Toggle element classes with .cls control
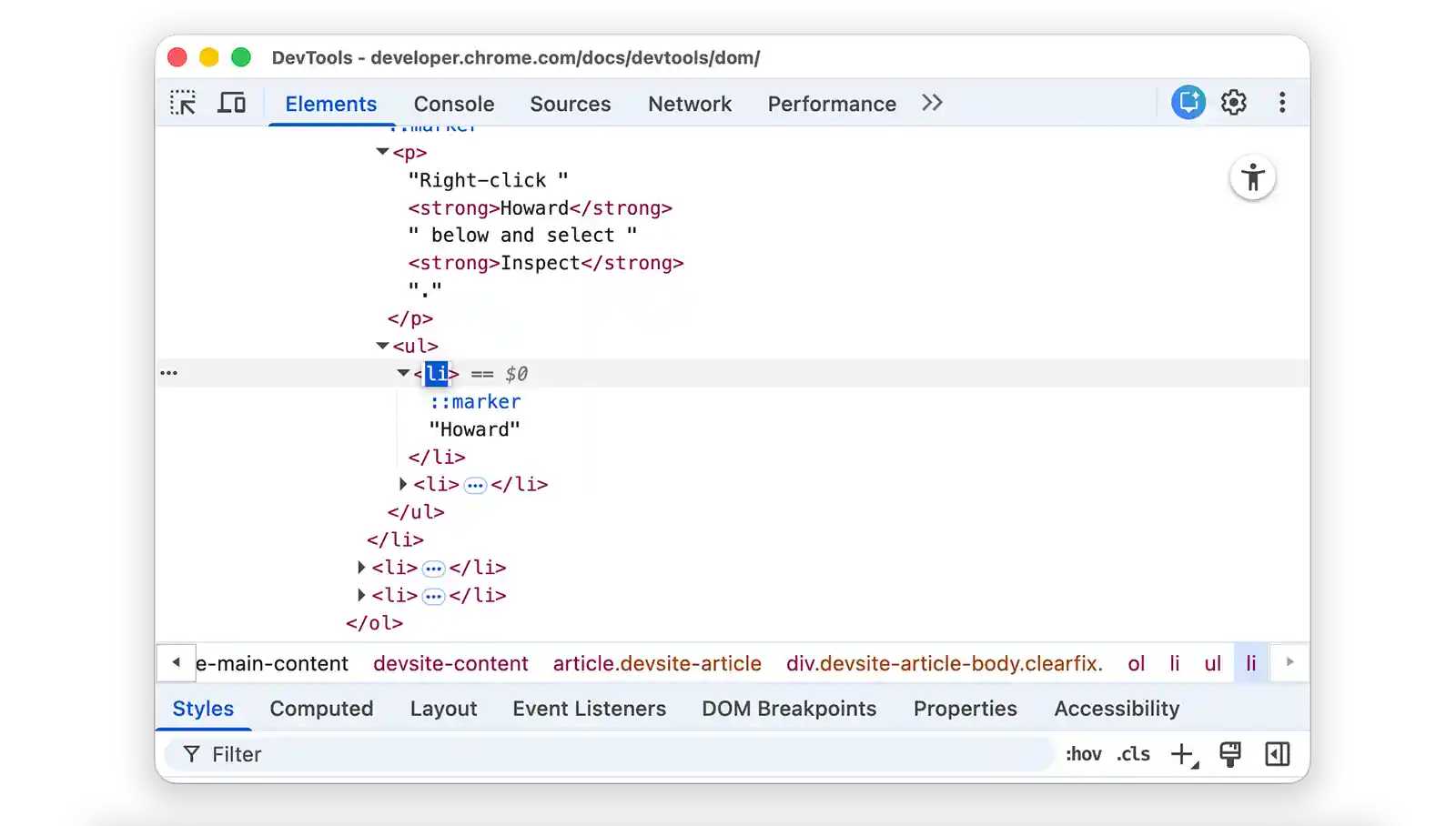 click(x=1133, y=753)
